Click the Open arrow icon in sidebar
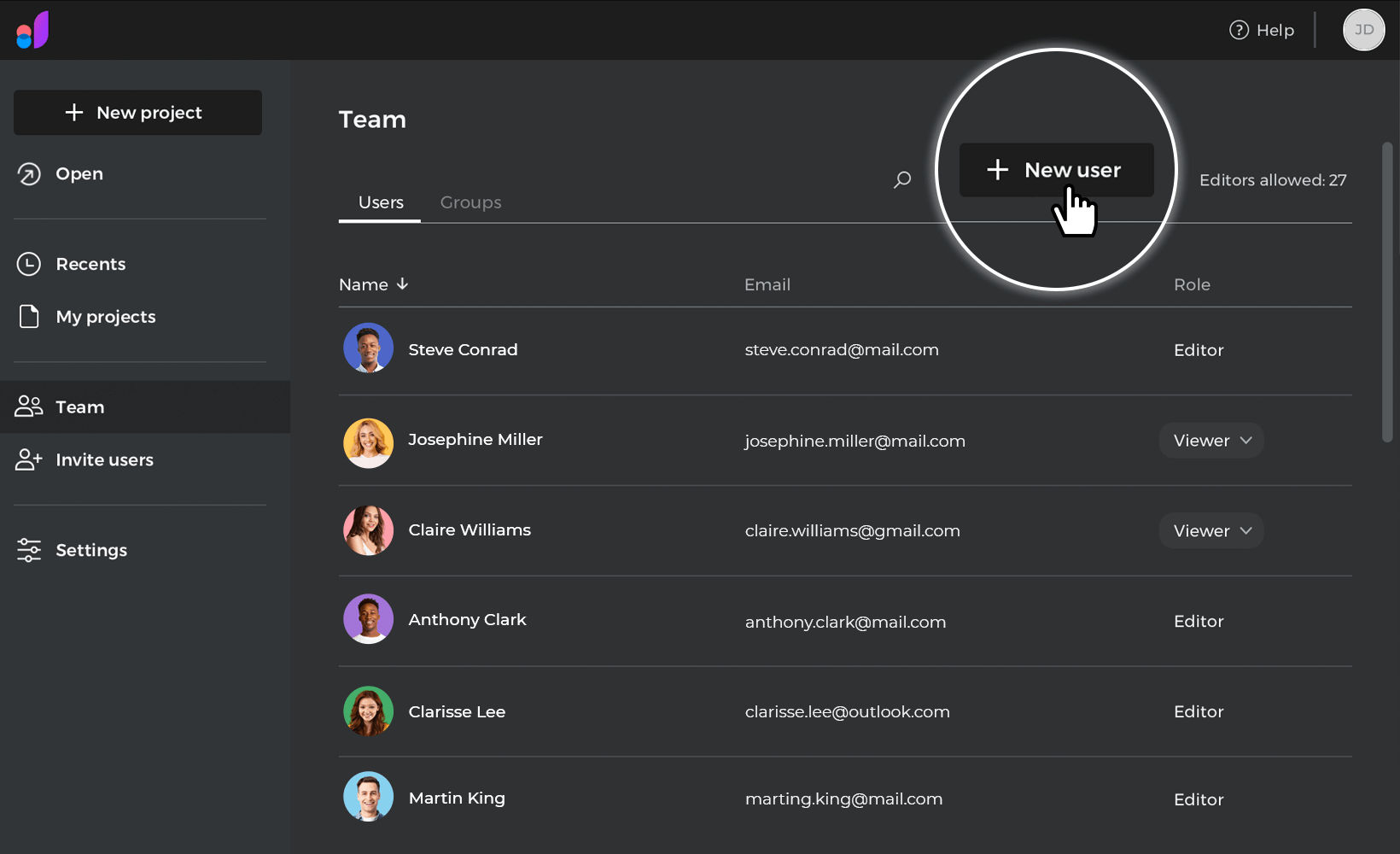The image size is (1400, 854). coord(29,174)
